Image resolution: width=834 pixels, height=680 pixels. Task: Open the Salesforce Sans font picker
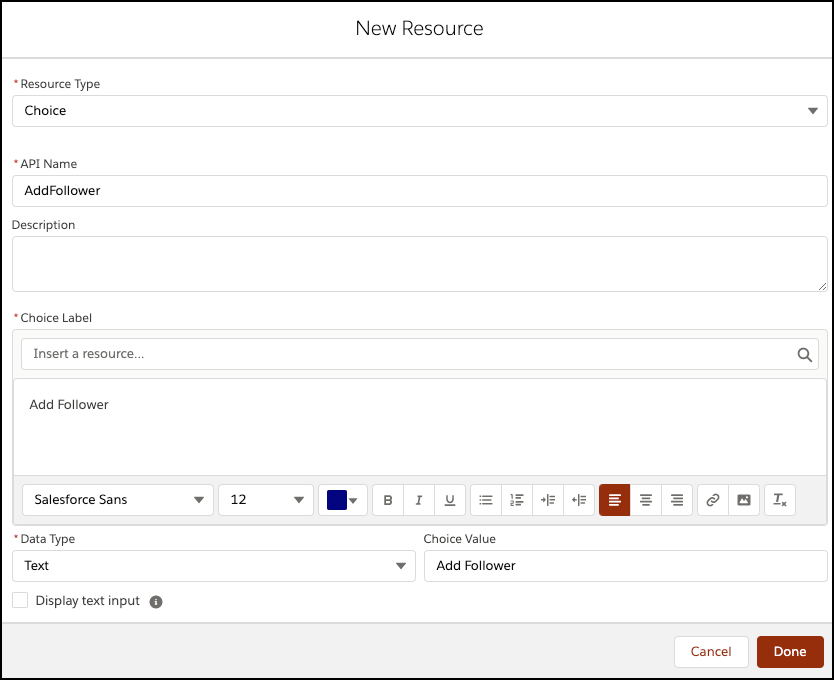pos(117,500)
